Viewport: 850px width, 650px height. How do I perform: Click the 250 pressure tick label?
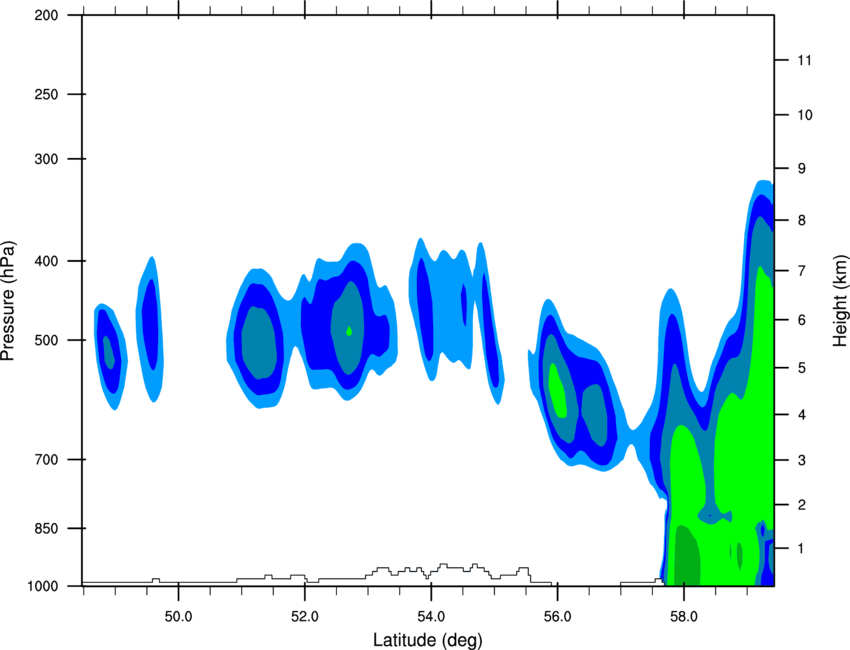pyautogui.click(x=46, y=94)
